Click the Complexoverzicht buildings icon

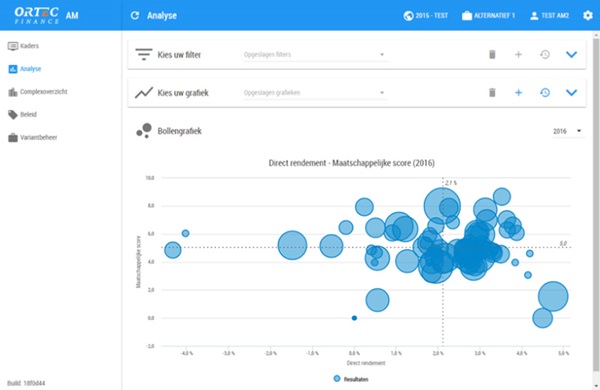coord(13,92)
